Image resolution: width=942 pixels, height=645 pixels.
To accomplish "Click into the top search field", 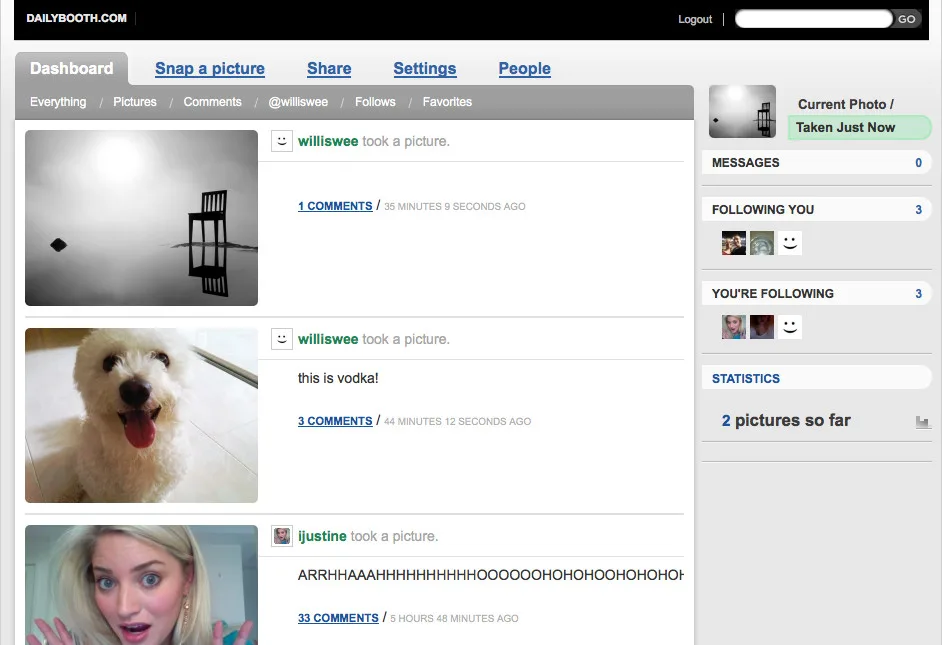I will [812, 19].
